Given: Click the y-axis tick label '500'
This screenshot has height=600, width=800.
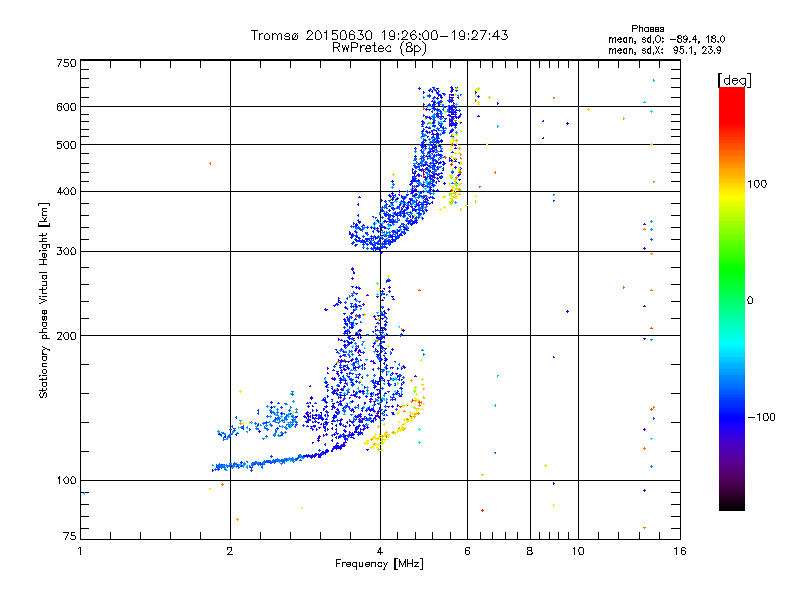Looking at the screenshot, I should click(x=66, y=145).
